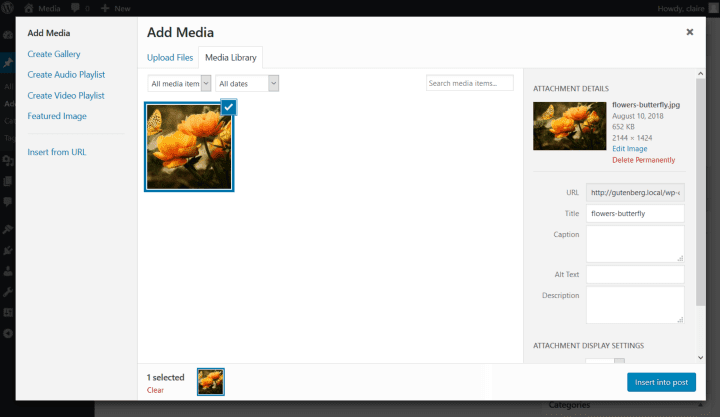Viewport: 720px width, 417px height.
Task: Click the Howdy, claire account menu
Action: (x=686, y=8)
